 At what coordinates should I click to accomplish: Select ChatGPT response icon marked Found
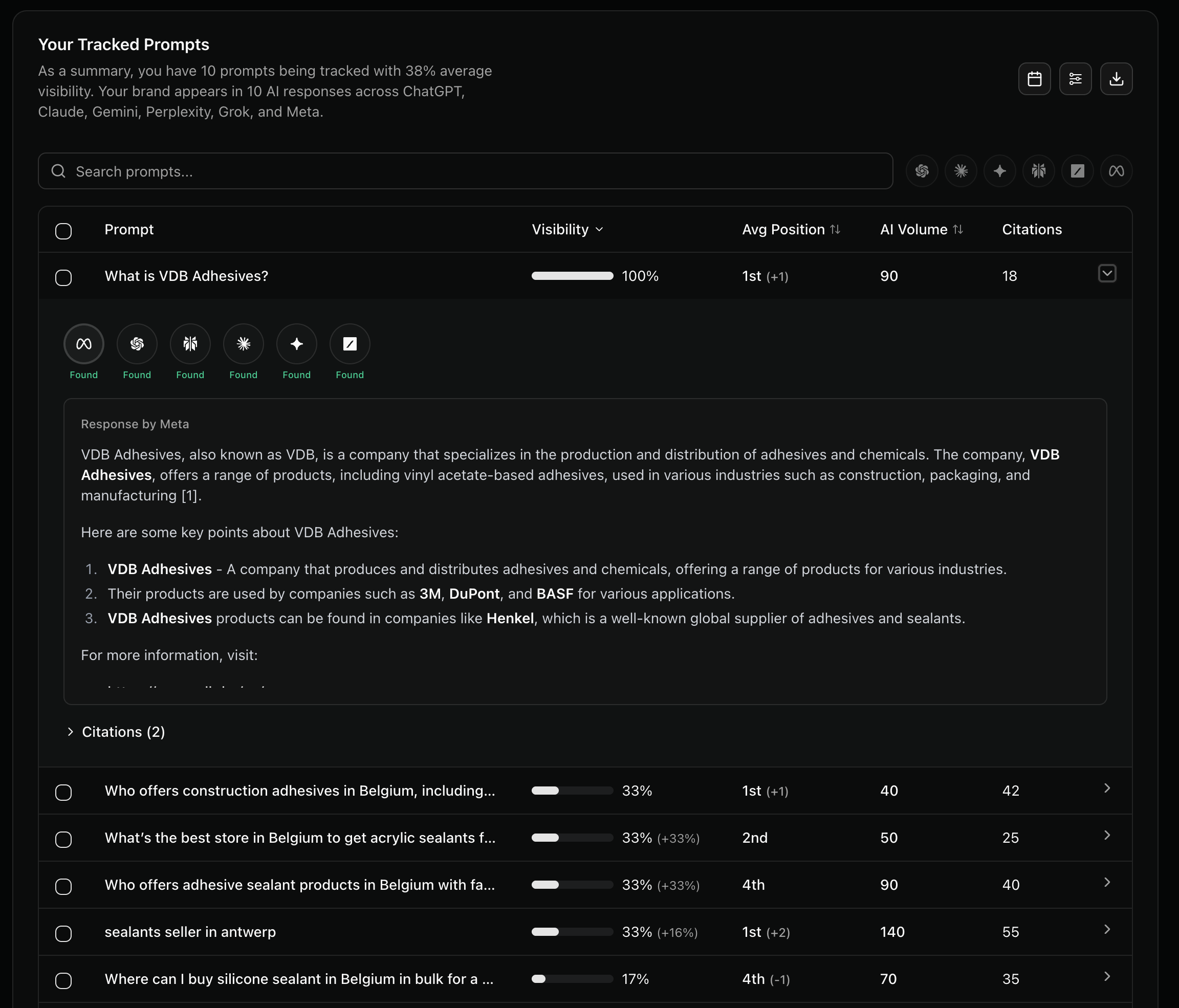point(137,343)
